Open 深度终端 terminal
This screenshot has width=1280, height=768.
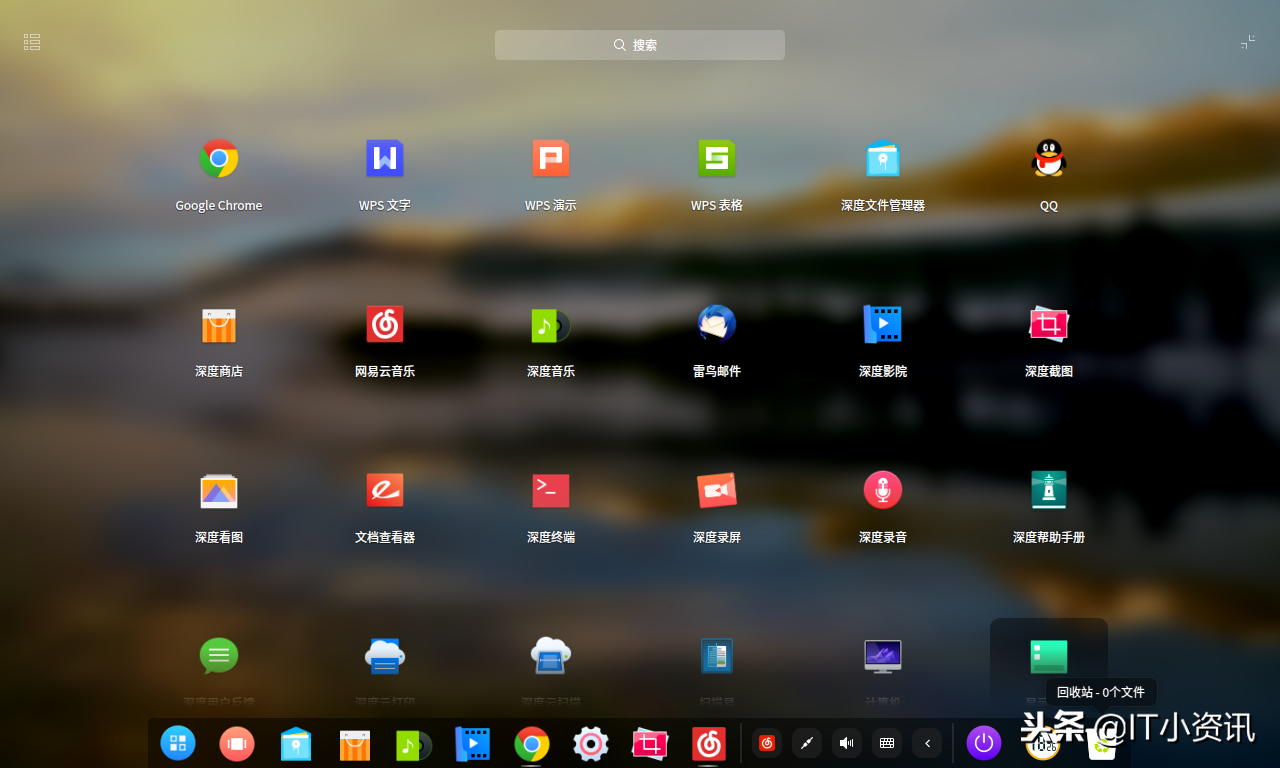[x=551, y=491]
